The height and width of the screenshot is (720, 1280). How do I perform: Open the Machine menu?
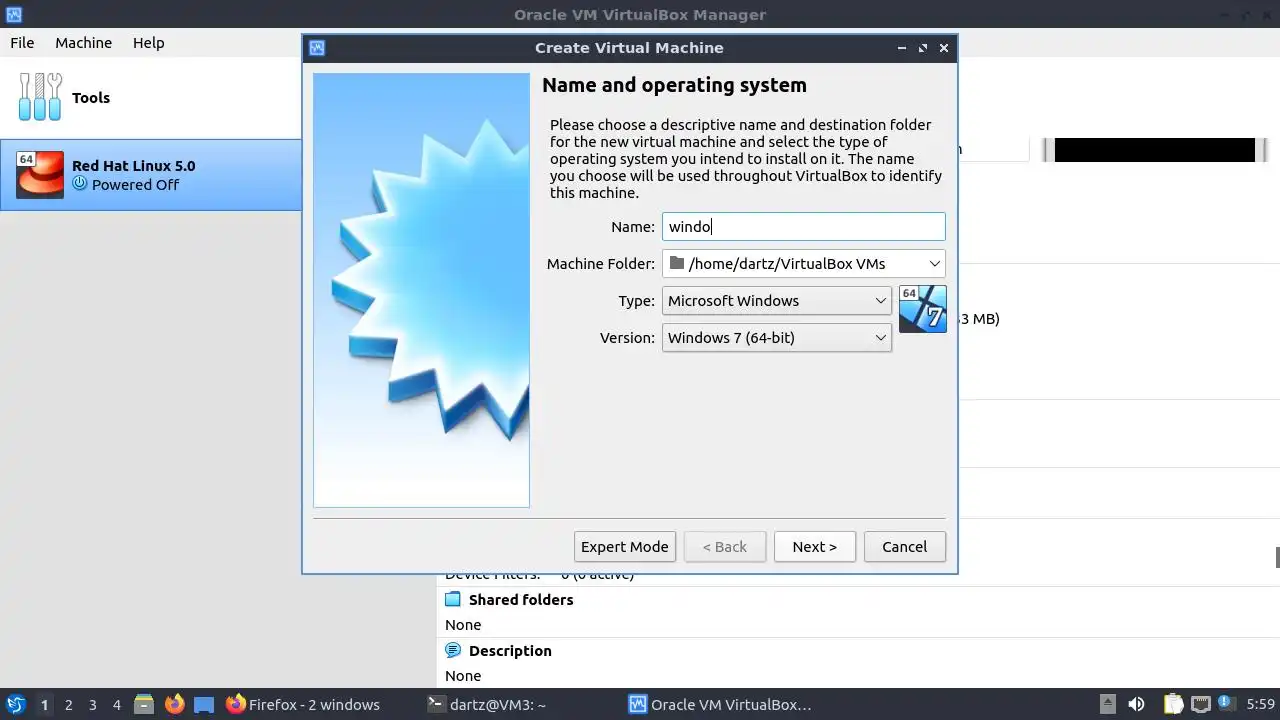(83, 42)
